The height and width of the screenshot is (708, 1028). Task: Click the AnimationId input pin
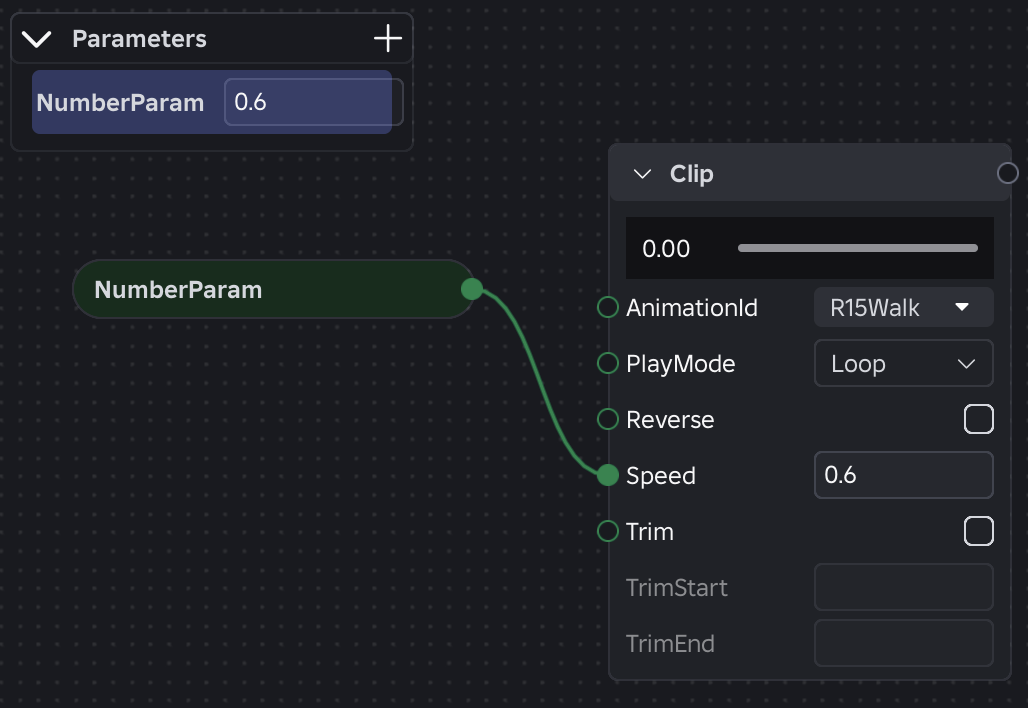pos(608,307)
